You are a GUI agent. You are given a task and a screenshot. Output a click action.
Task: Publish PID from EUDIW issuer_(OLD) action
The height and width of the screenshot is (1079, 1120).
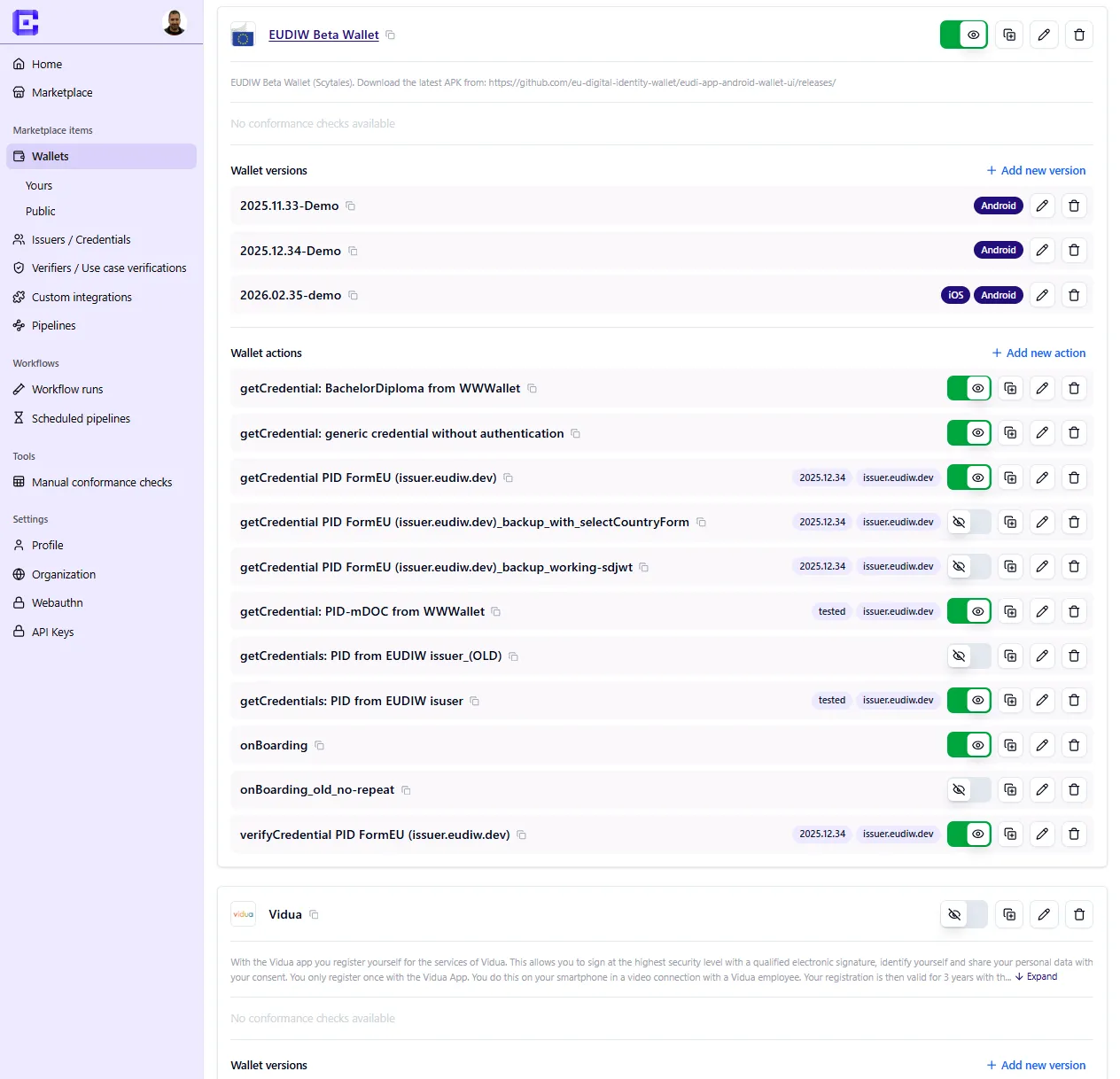pos(969,656)
